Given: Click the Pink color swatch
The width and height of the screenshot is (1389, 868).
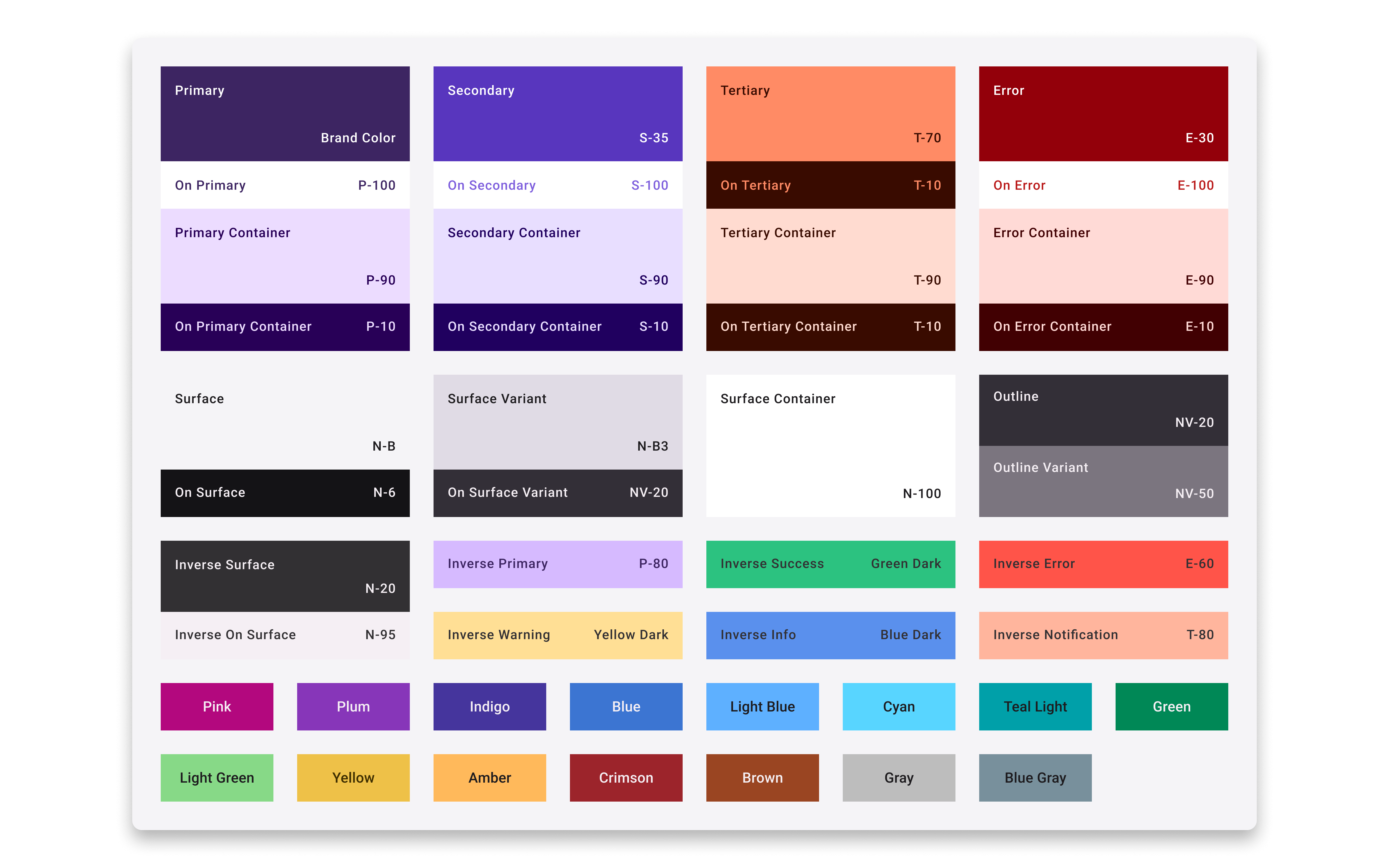Looking at the screenshot, I should point(216,707).
